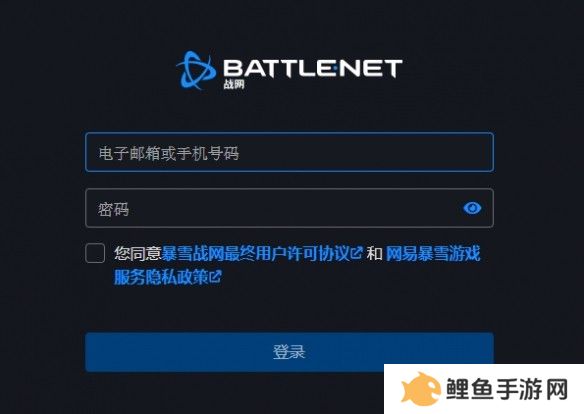The height and width of the screenshot is (414, 584).
Task: Click the orange fish watermark logo
Action: tap(420, 389)
